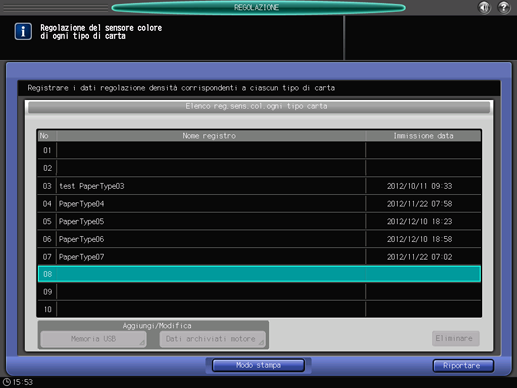The image size is (517, 388).
Task: Select the REGOLAZIONE header tab
Action: [x=258, y=7]
